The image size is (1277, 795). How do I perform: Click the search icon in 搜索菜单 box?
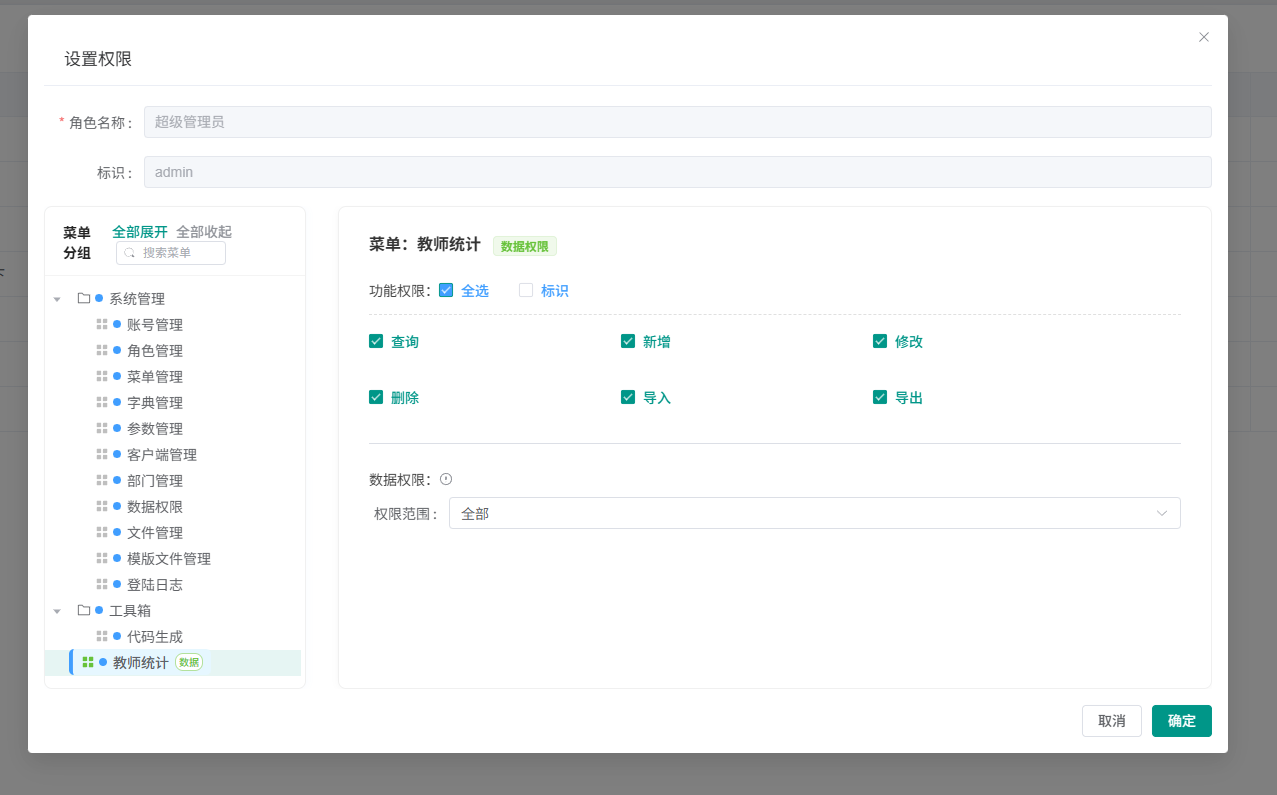[130, 253]
